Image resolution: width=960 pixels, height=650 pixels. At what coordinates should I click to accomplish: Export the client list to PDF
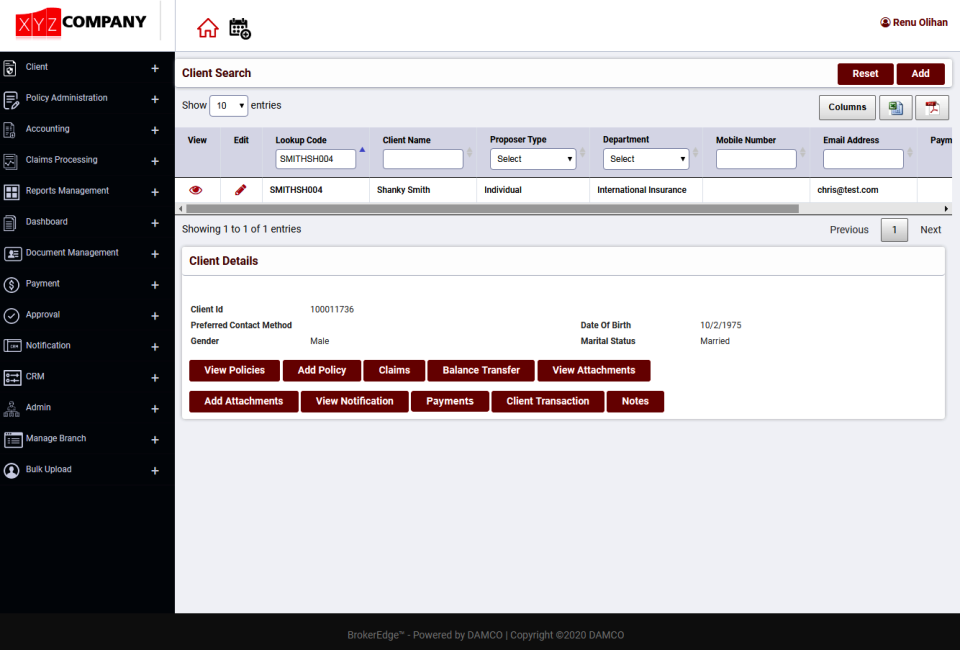[x=933, y=107]
